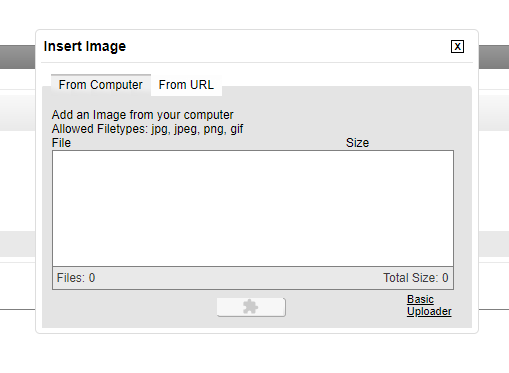Click the Files: 0 counter
The width and height of the screenshot is (509, 373).
pyautogui.click(x=76, y=278)
